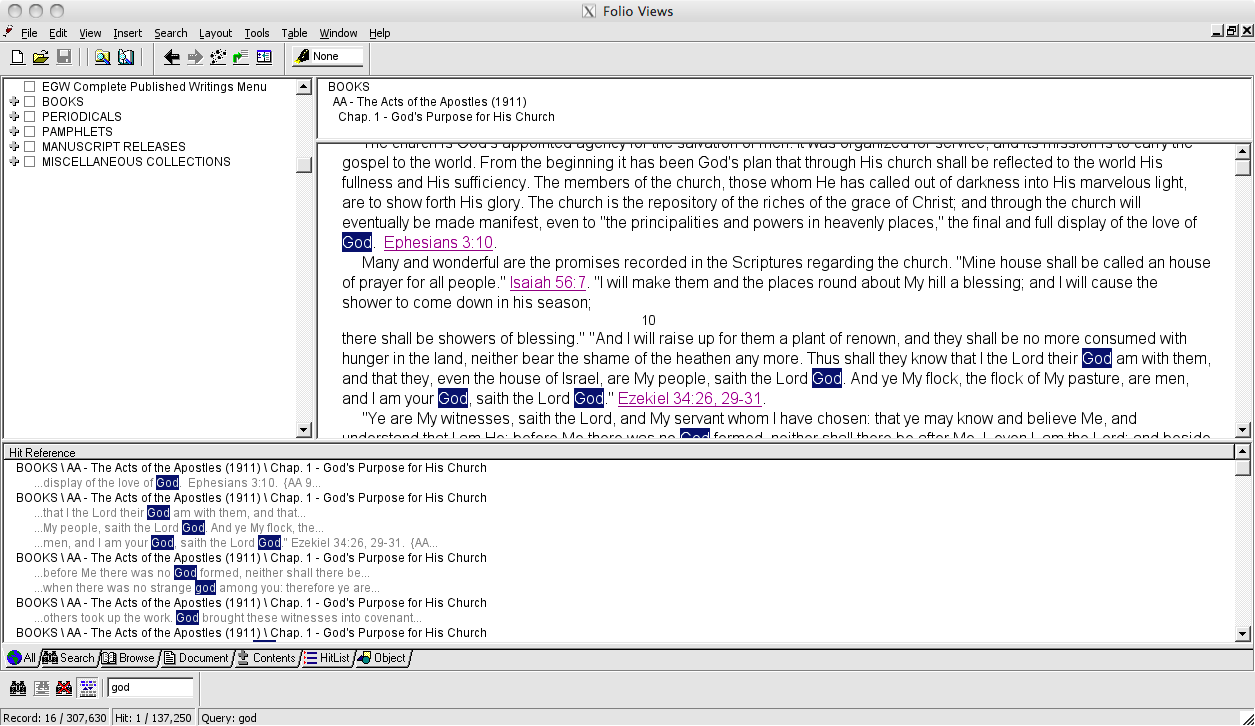
Task: Follow the Ephesians 3:10 link
Action: click(437, 242)
